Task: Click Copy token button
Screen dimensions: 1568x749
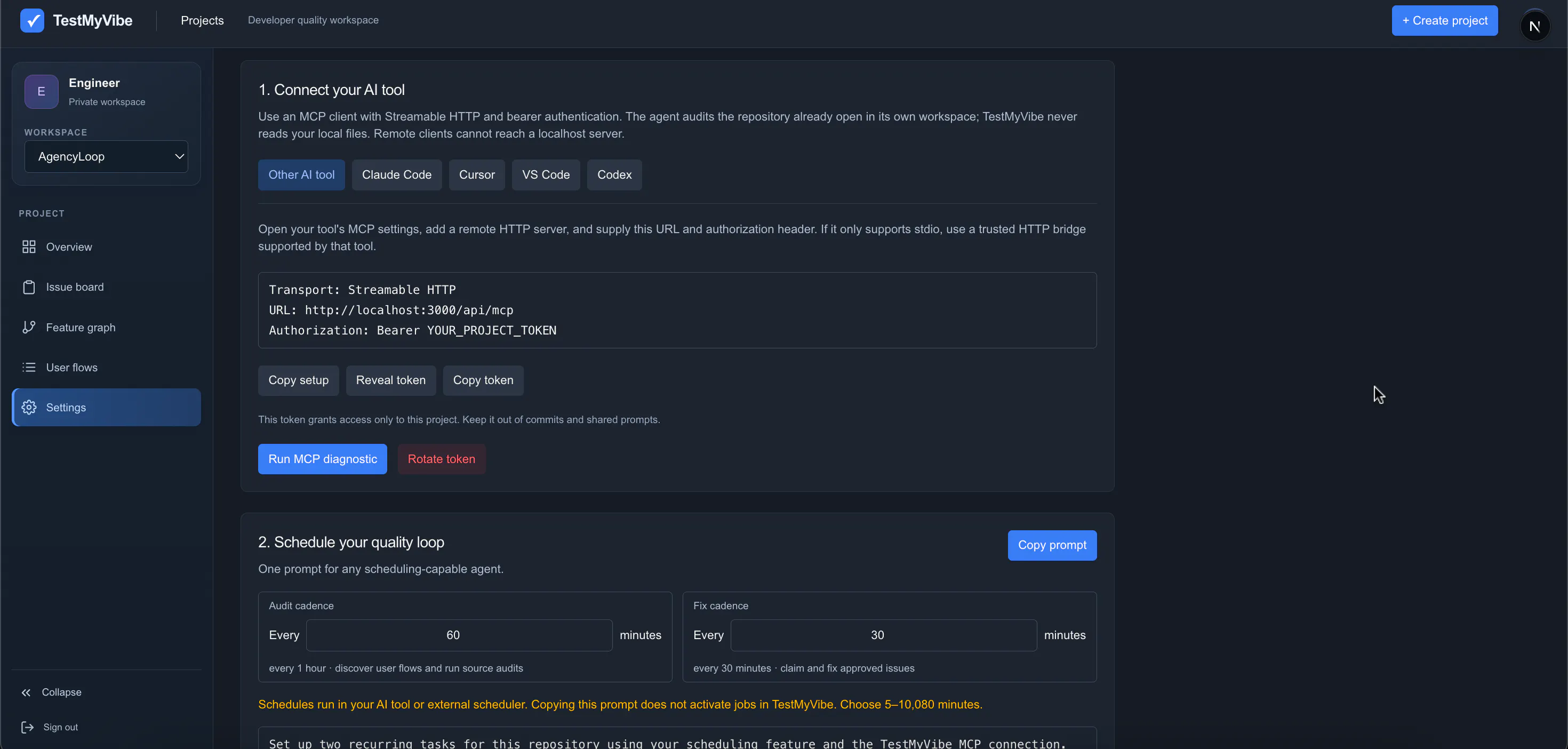Action: tap(483, 380)
